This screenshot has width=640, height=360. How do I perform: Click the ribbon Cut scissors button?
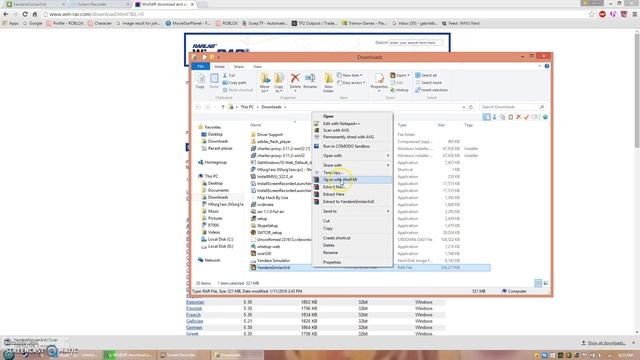click(229, 76)
